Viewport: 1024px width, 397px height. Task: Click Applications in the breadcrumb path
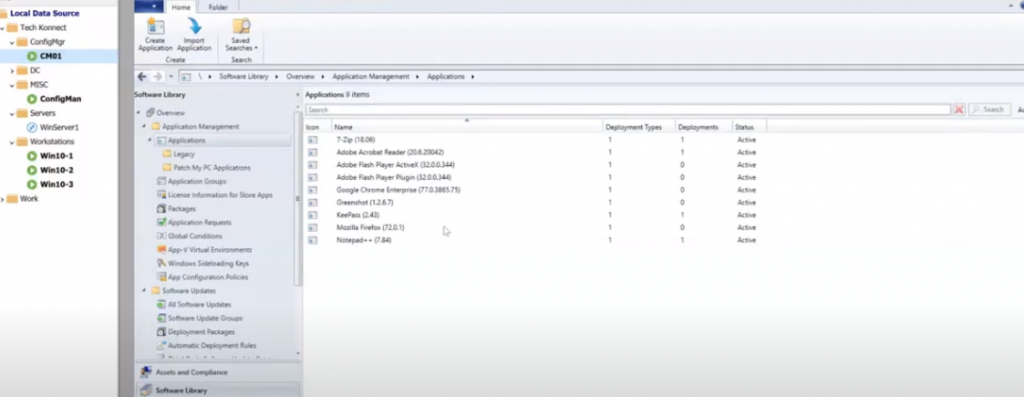point(446,76)
